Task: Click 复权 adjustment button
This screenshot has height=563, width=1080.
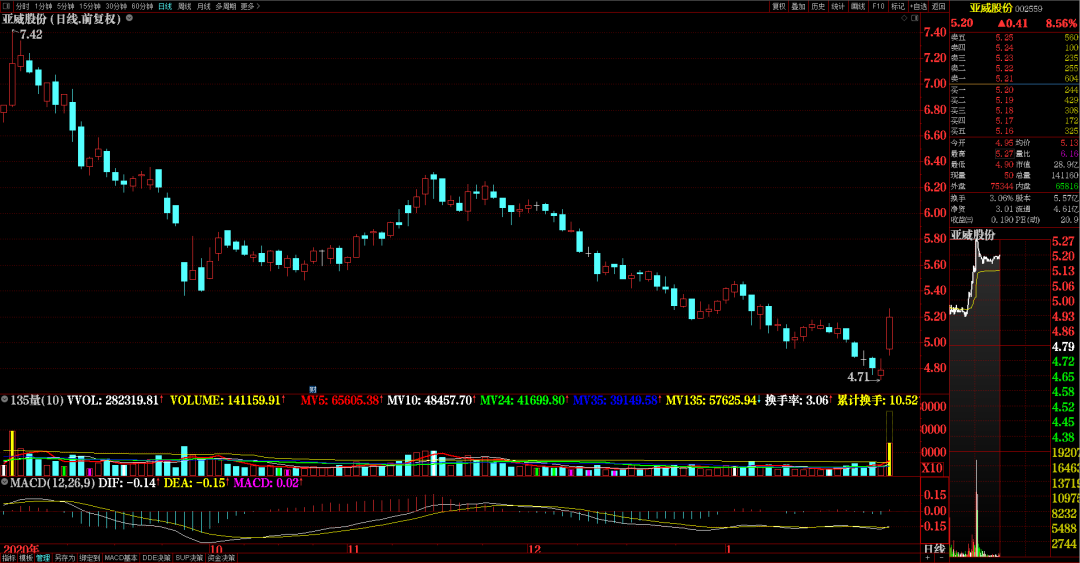Action: click(x=778, y=6)
